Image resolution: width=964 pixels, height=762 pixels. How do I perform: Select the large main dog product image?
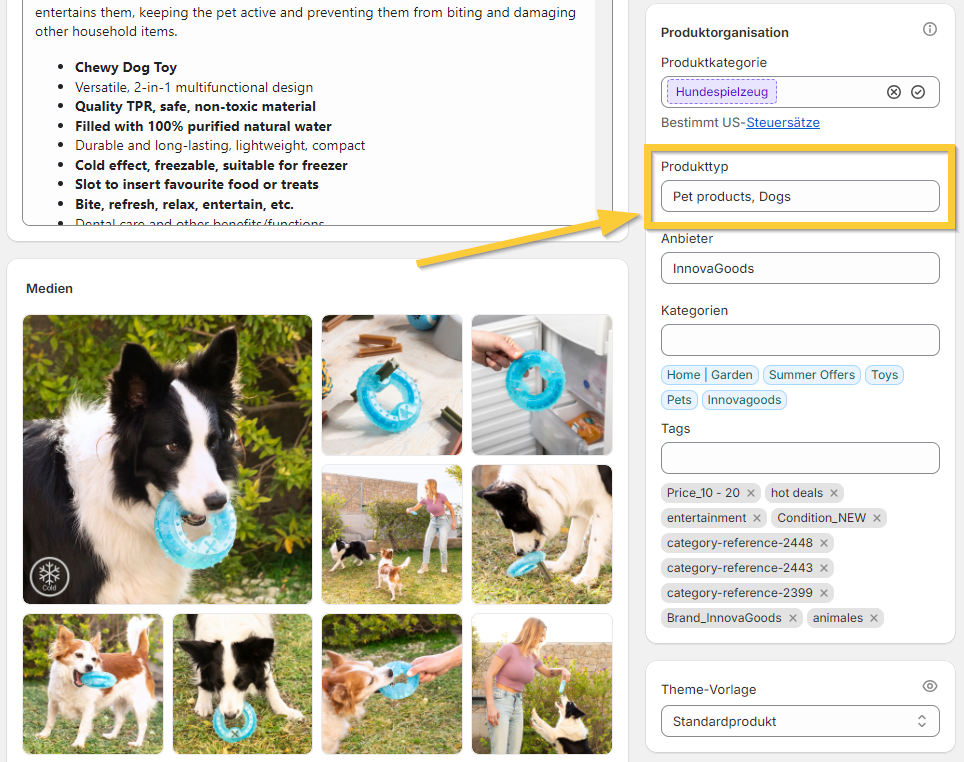coord(167,459)
